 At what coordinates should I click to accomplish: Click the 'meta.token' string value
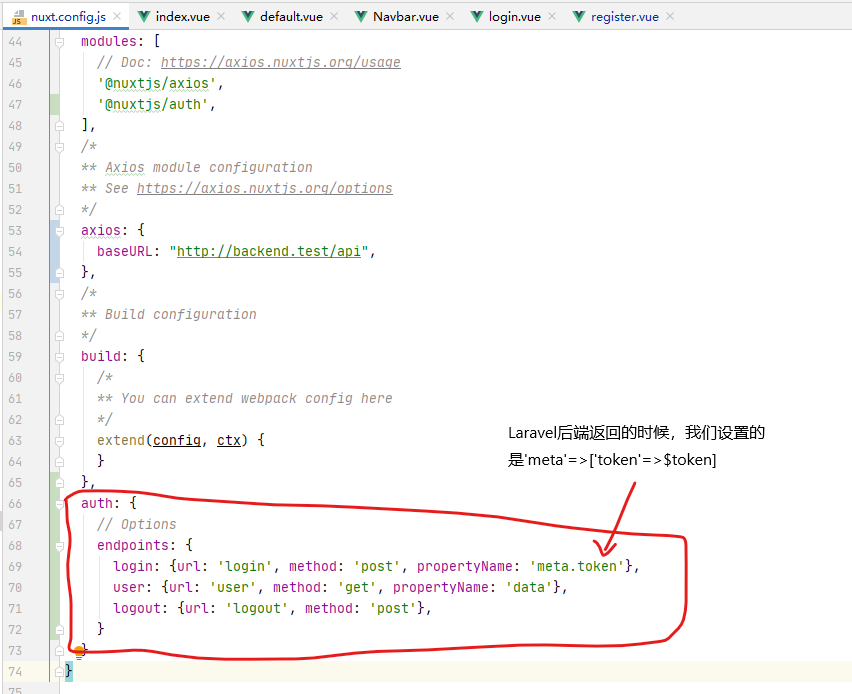[577, 566]
